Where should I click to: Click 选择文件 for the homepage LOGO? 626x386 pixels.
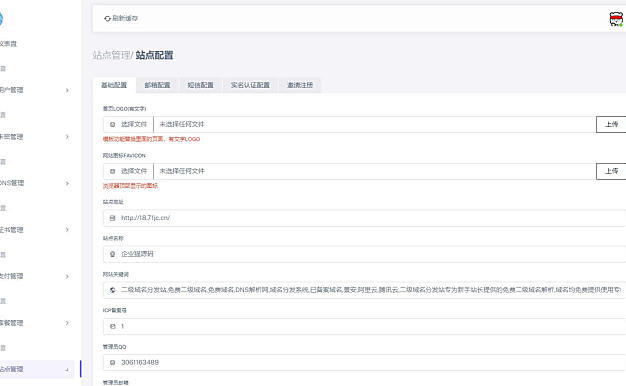128,125
